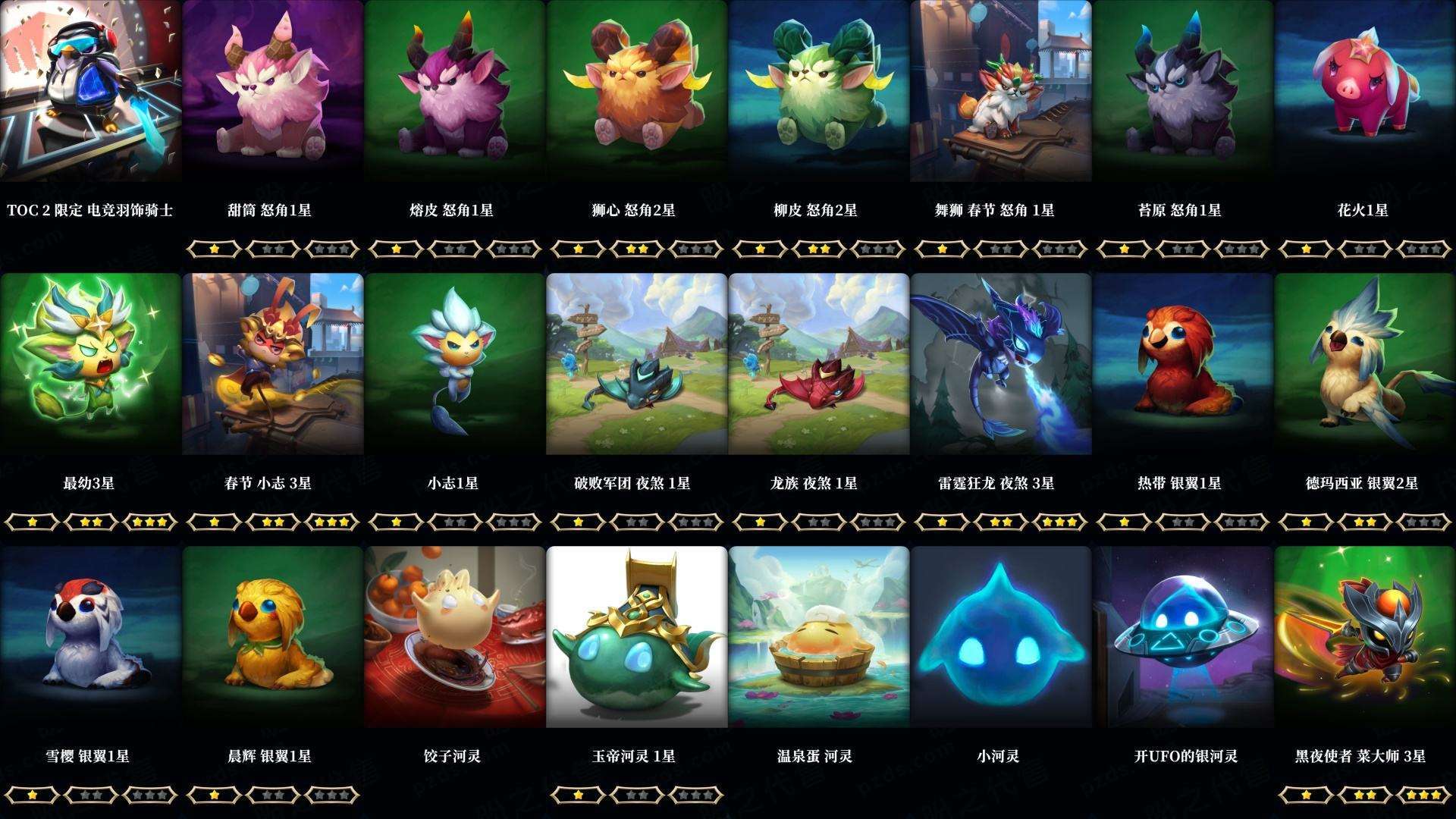Choose the 狮心 怒角 orange creature portrait
This screenshot has height=819, width=1456.
click(637, 91)
